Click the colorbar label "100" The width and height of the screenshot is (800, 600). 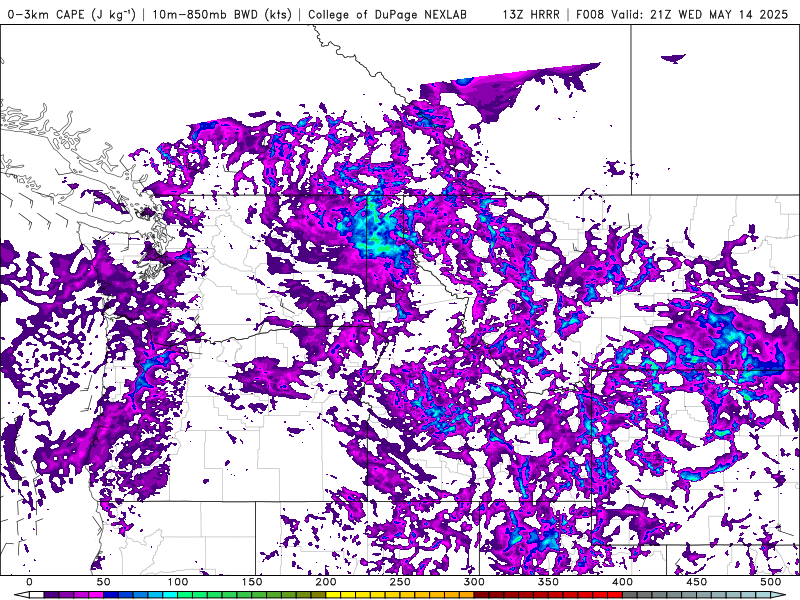(178, 582)
